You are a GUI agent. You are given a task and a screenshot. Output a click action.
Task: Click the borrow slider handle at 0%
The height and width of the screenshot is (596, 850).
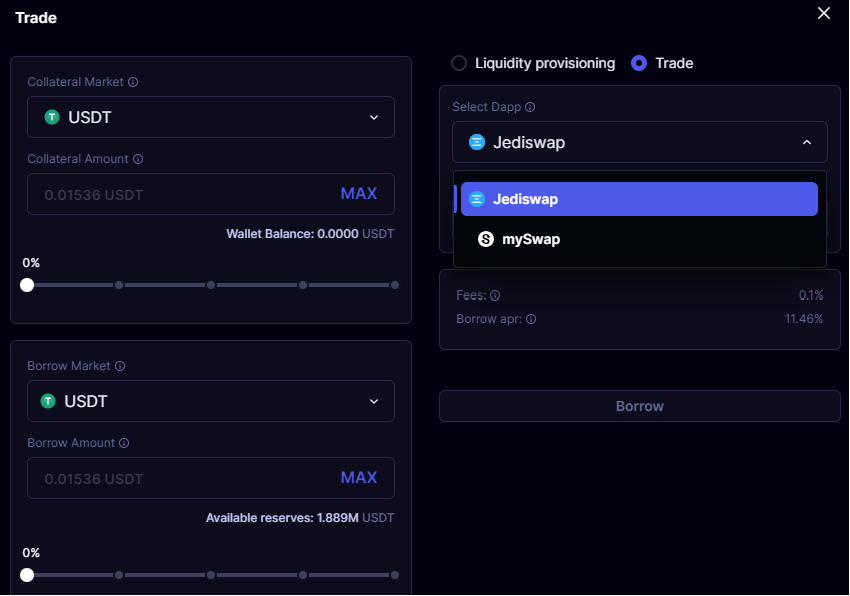(27, 575)
